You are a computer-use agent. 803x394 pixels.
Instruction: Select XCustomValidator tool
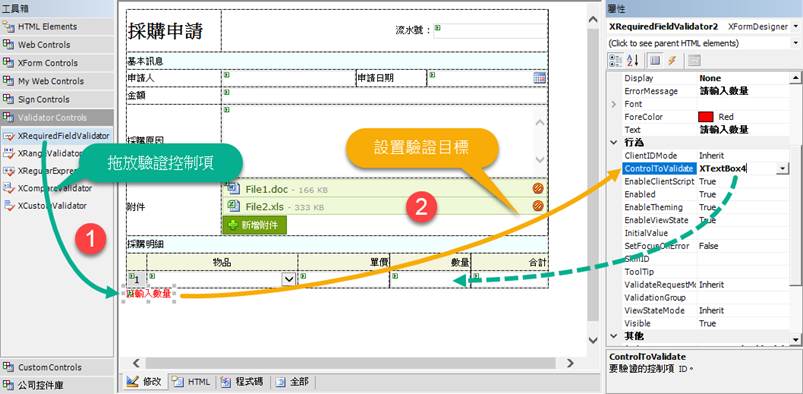click(x=45, y=205)
